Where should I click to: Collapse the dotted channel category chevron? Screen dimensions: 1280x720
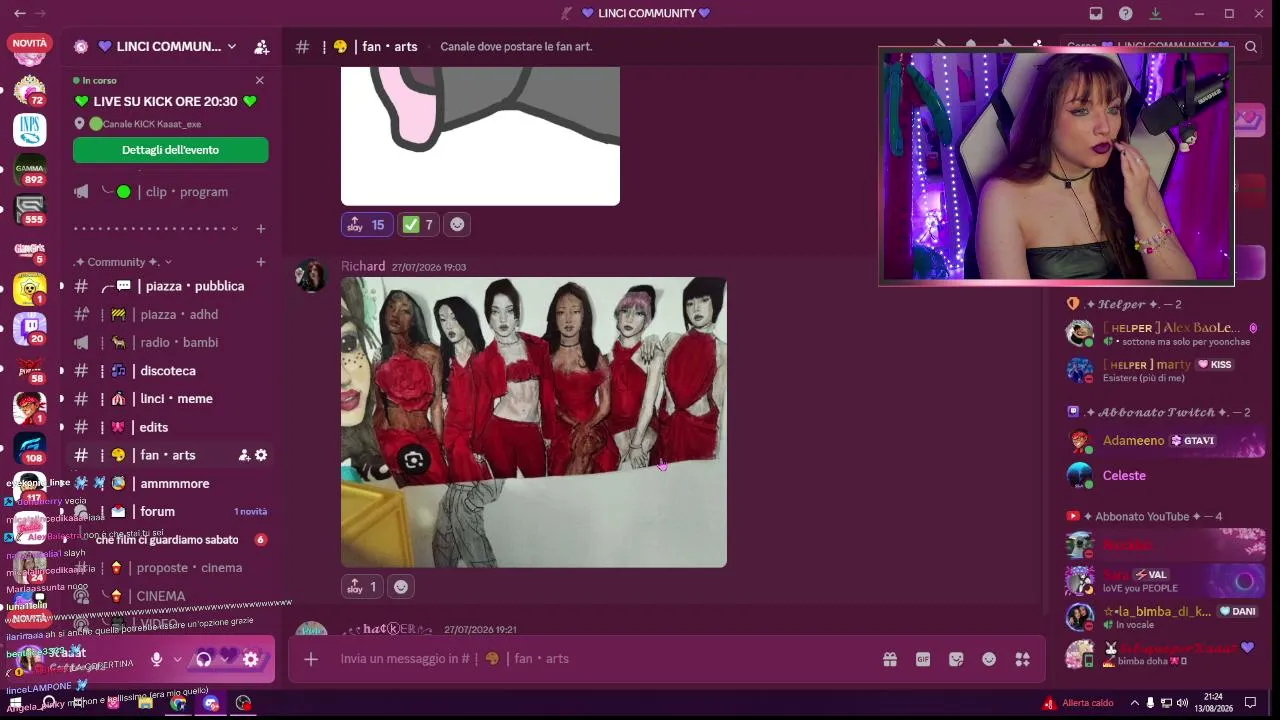[235, 229]
